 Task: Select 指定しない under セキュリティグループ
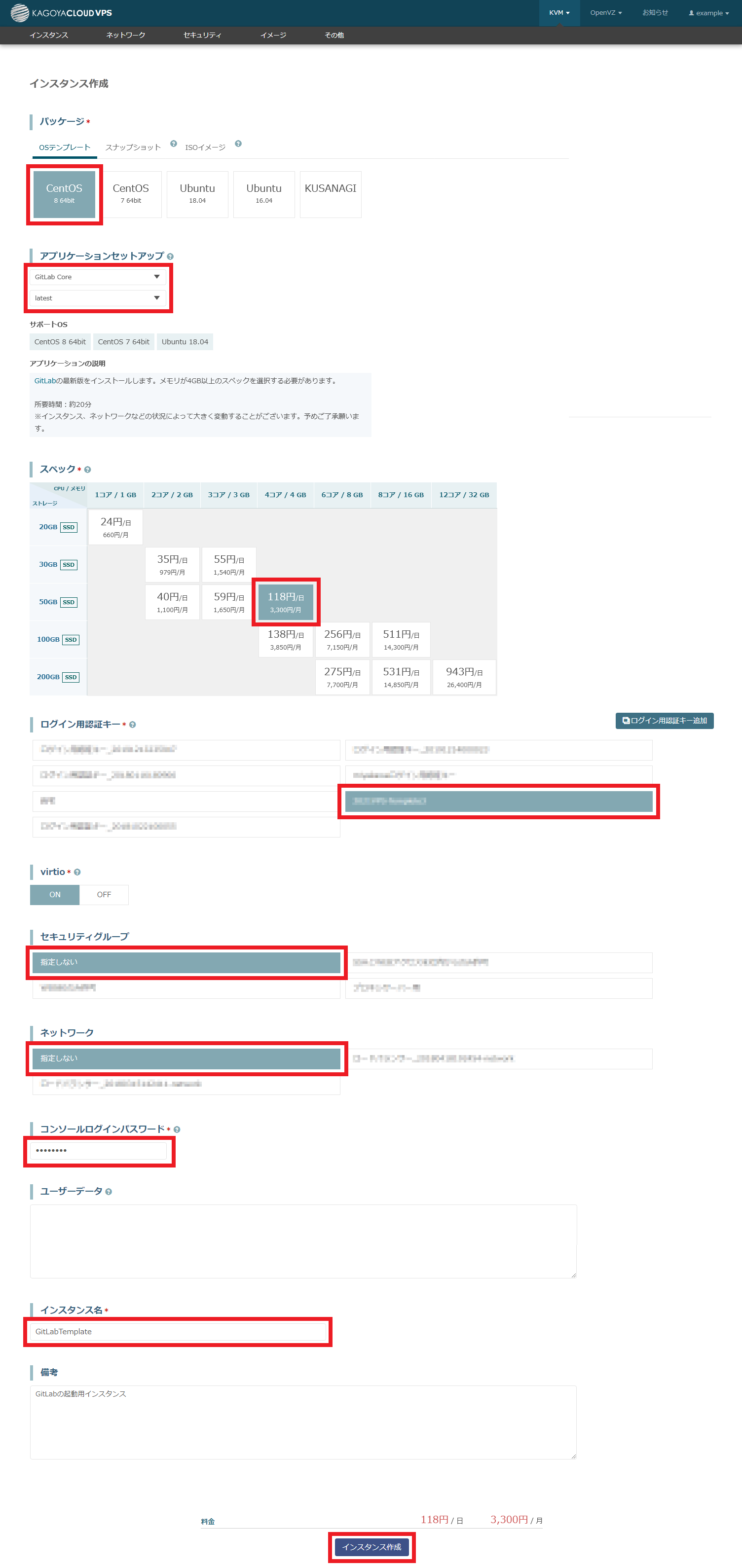tap(186, 962)
